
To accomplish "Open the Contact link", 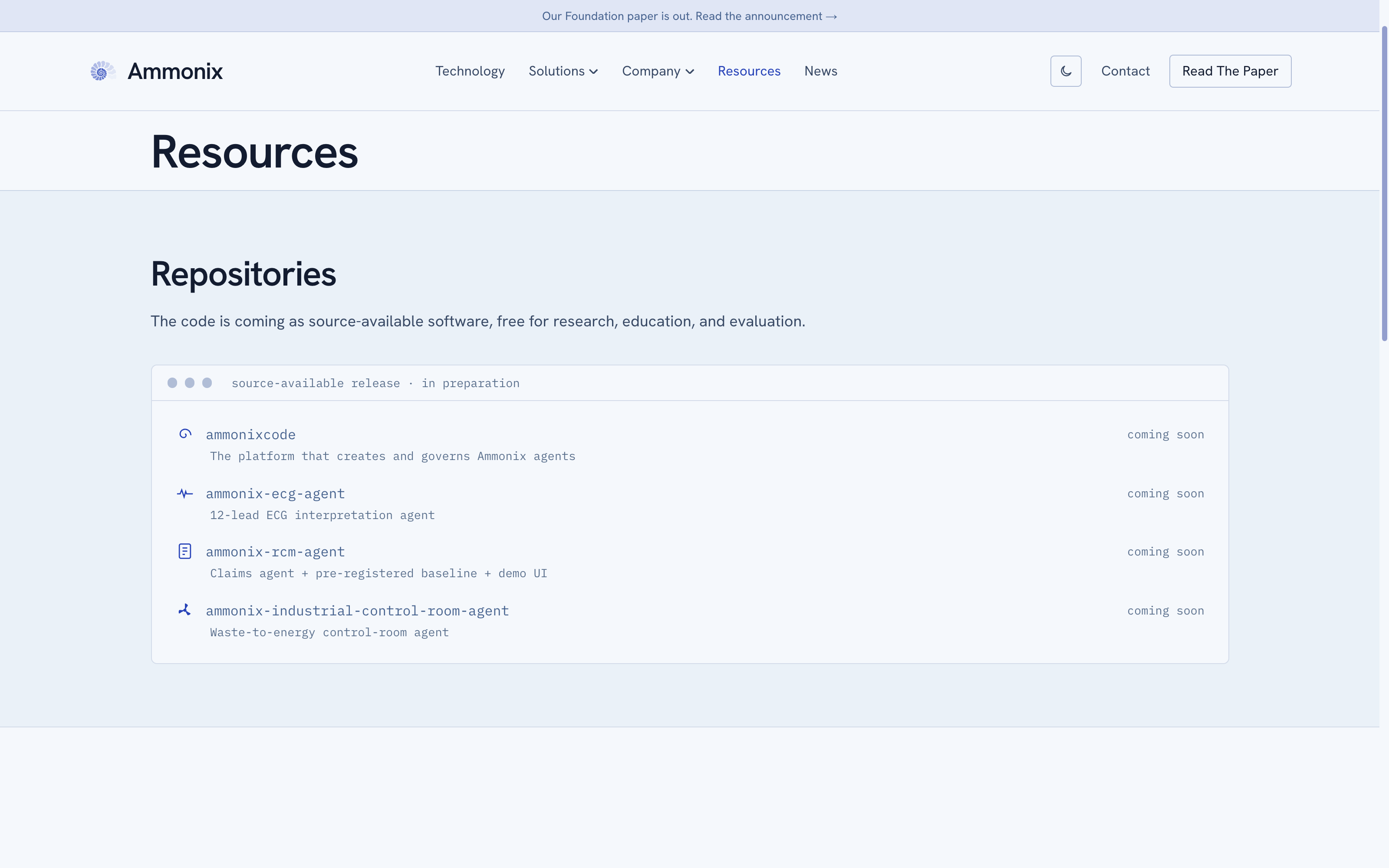I will point(1125,71).
